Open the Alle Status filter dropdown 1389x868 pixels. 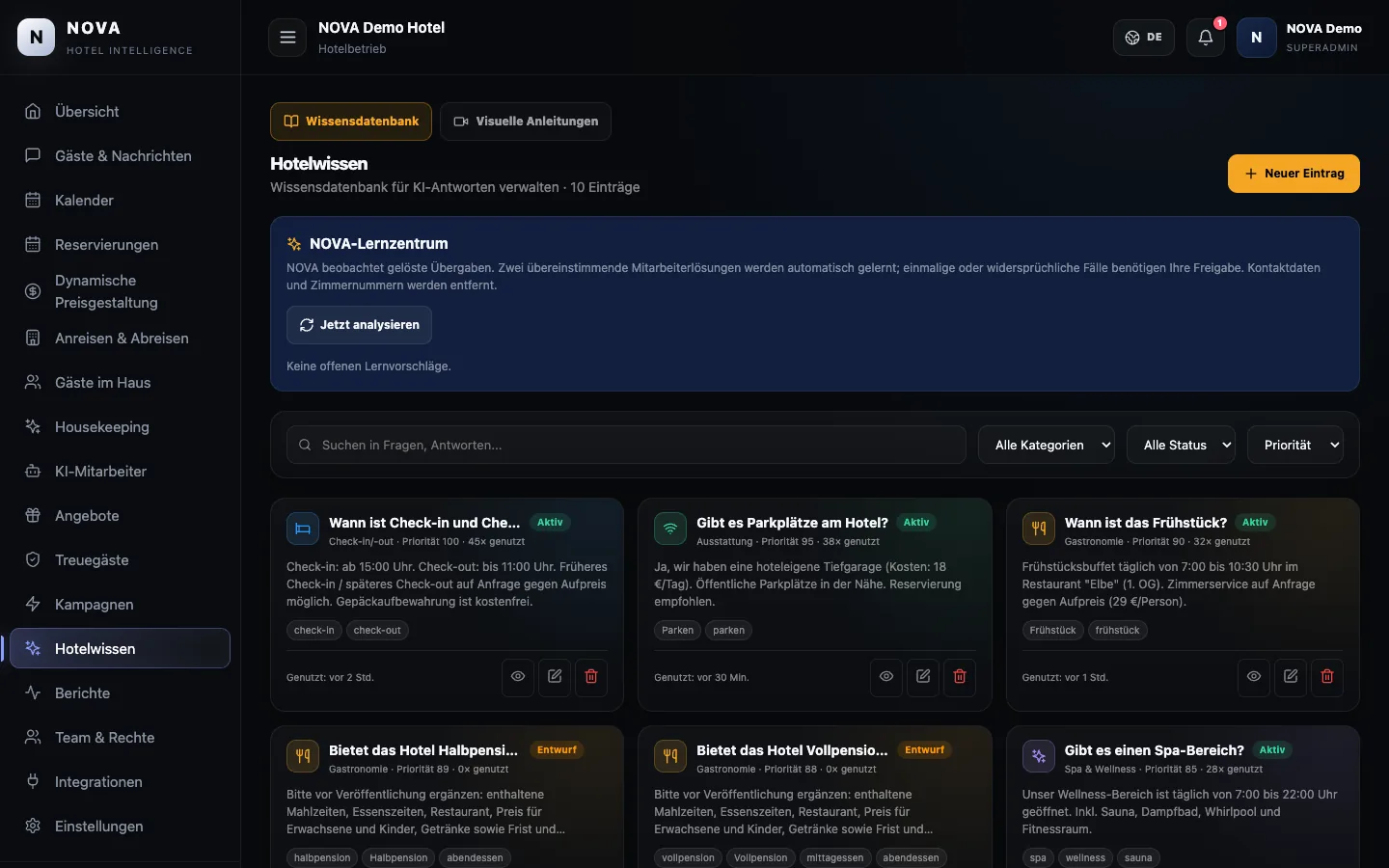click(1182, 445)
